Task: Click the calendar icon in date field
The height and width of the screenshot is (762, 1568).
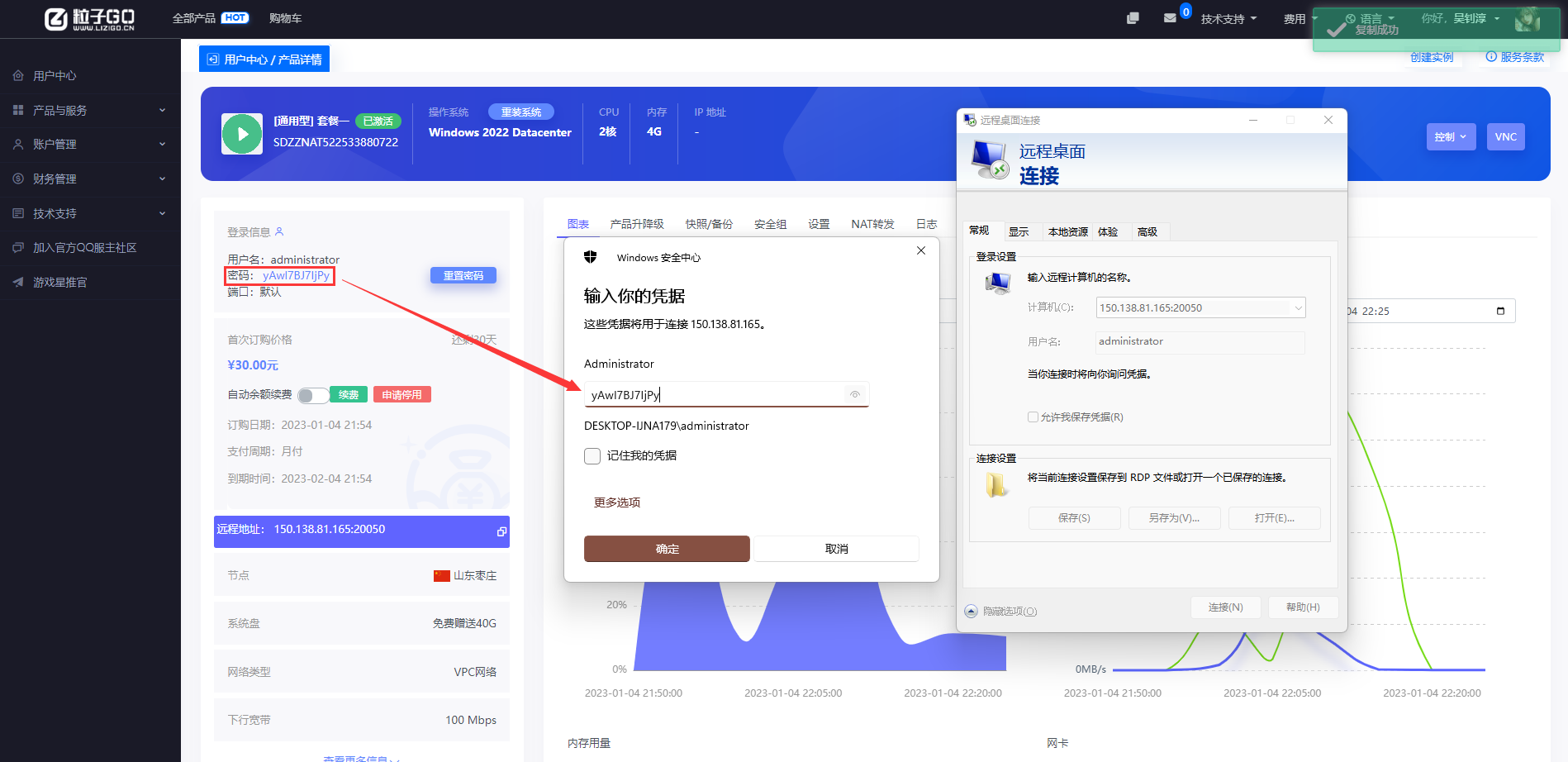Action: [x=1500, y=311]
